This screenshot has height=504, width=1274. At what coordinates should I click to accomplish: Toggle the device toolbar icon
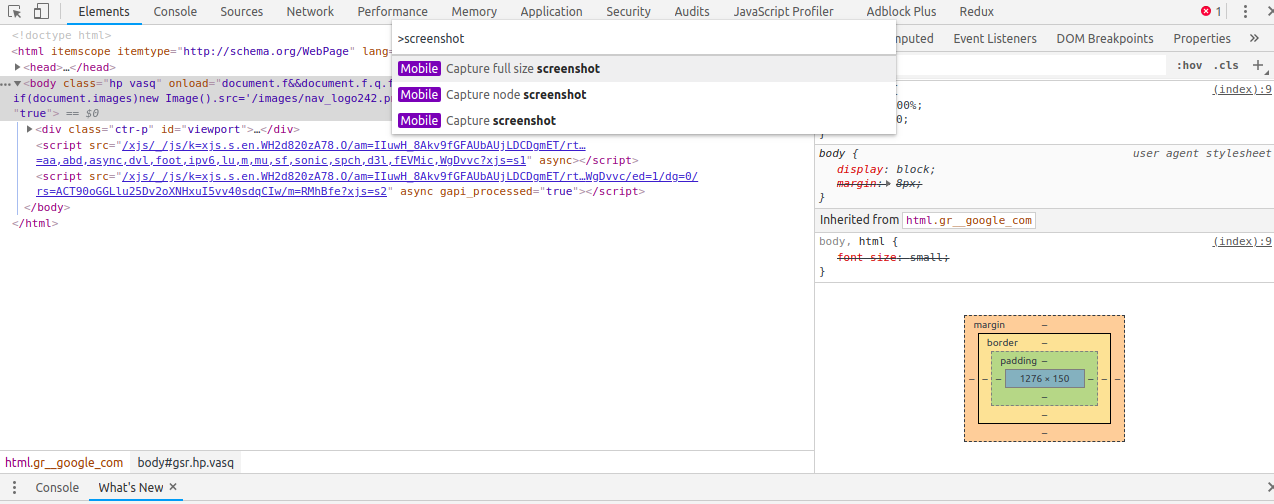[41, 12]
